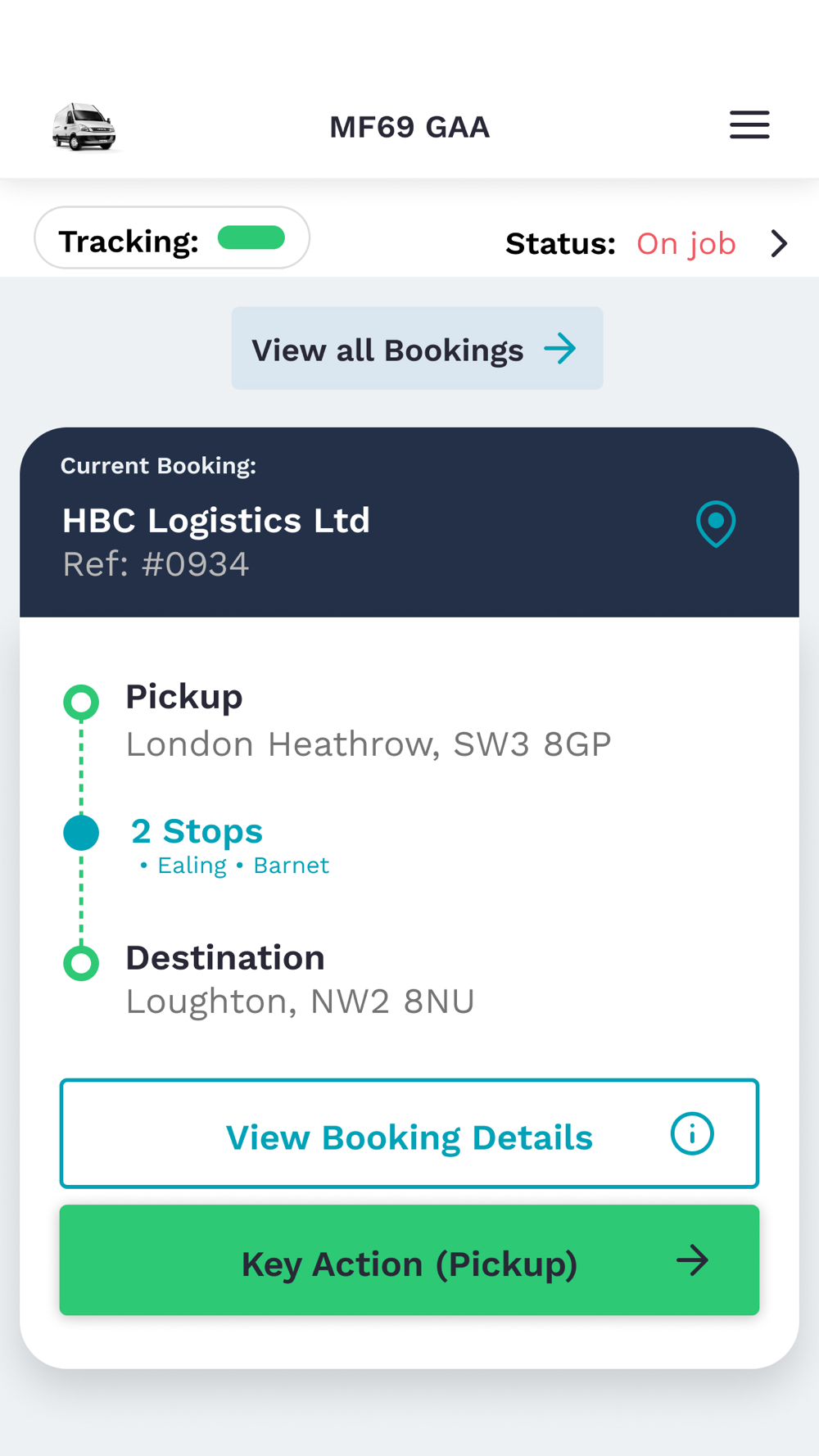Click the arrow icon beside View all Bookings
Image resolution: width=819 pixels, height=1456 pixels.
click(561, 349)
